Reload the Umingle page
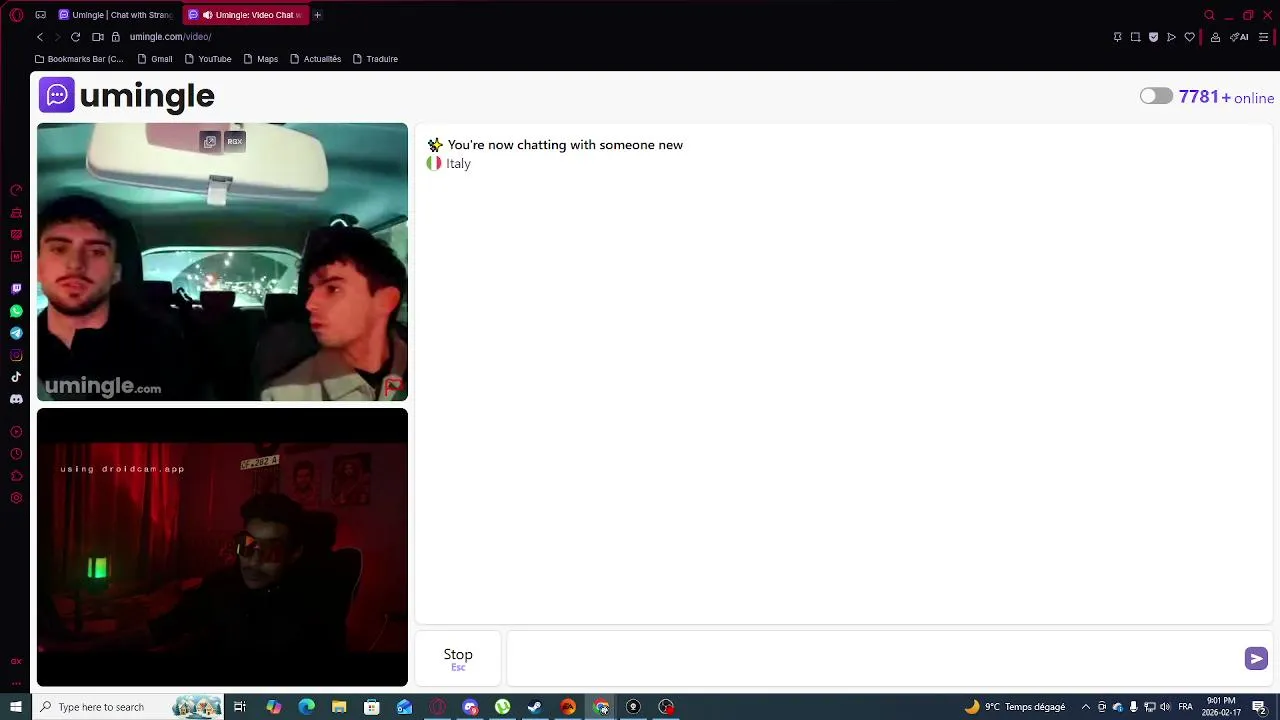1280x720 pixels. [x=75, y=37]
